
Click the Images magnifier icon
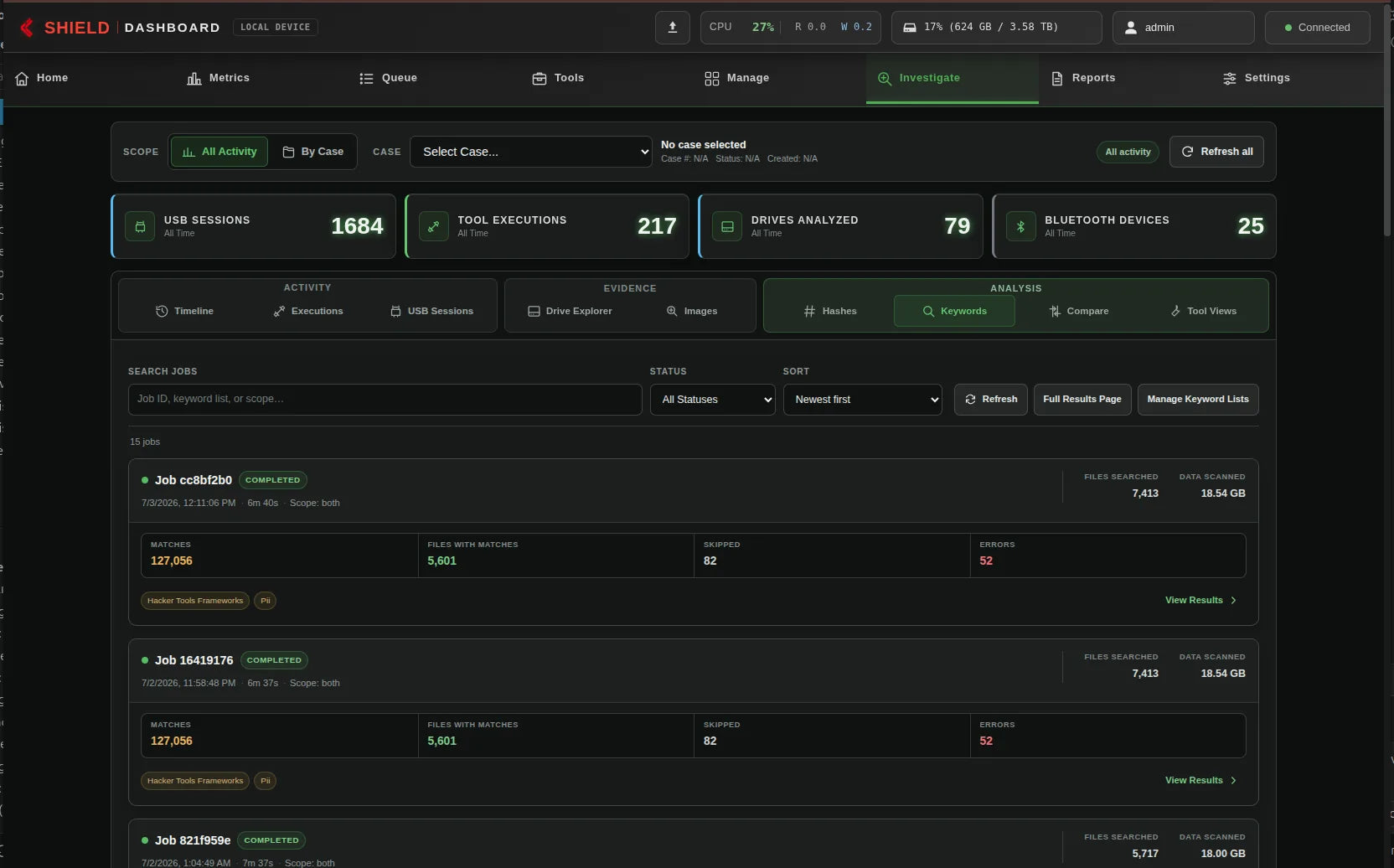672,311
